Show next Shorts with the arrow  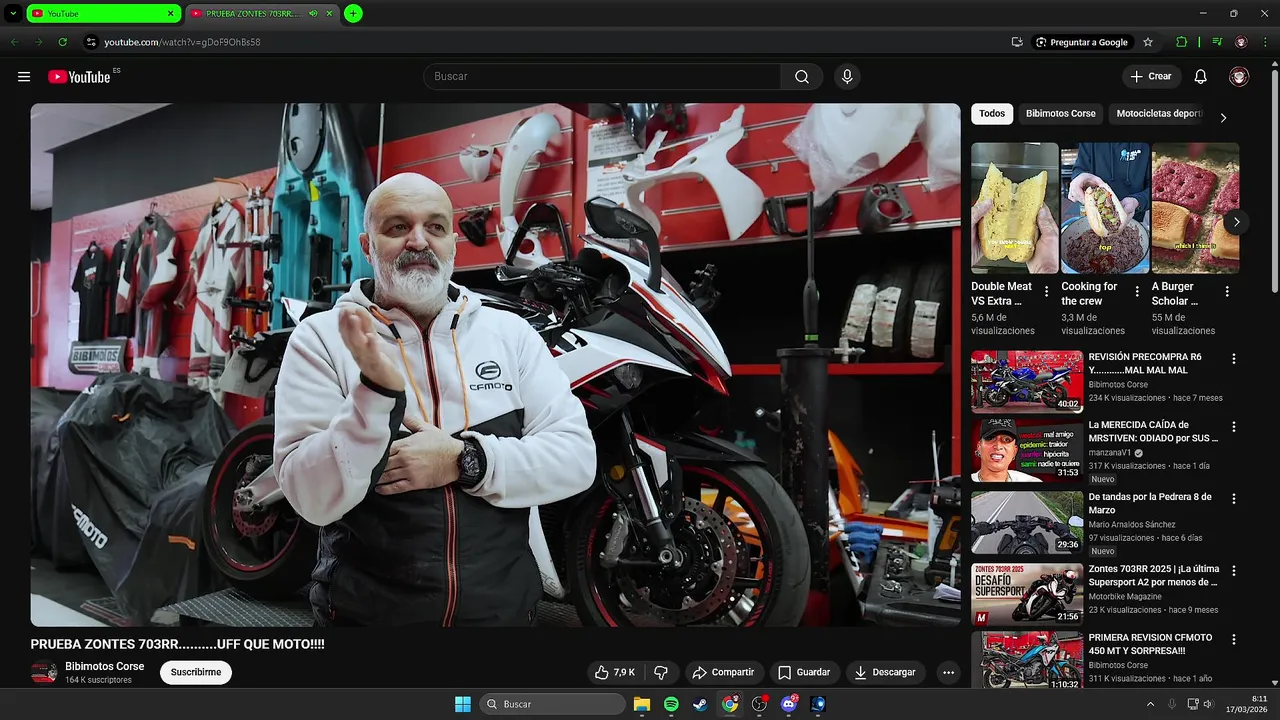(x=1237, y=222)
